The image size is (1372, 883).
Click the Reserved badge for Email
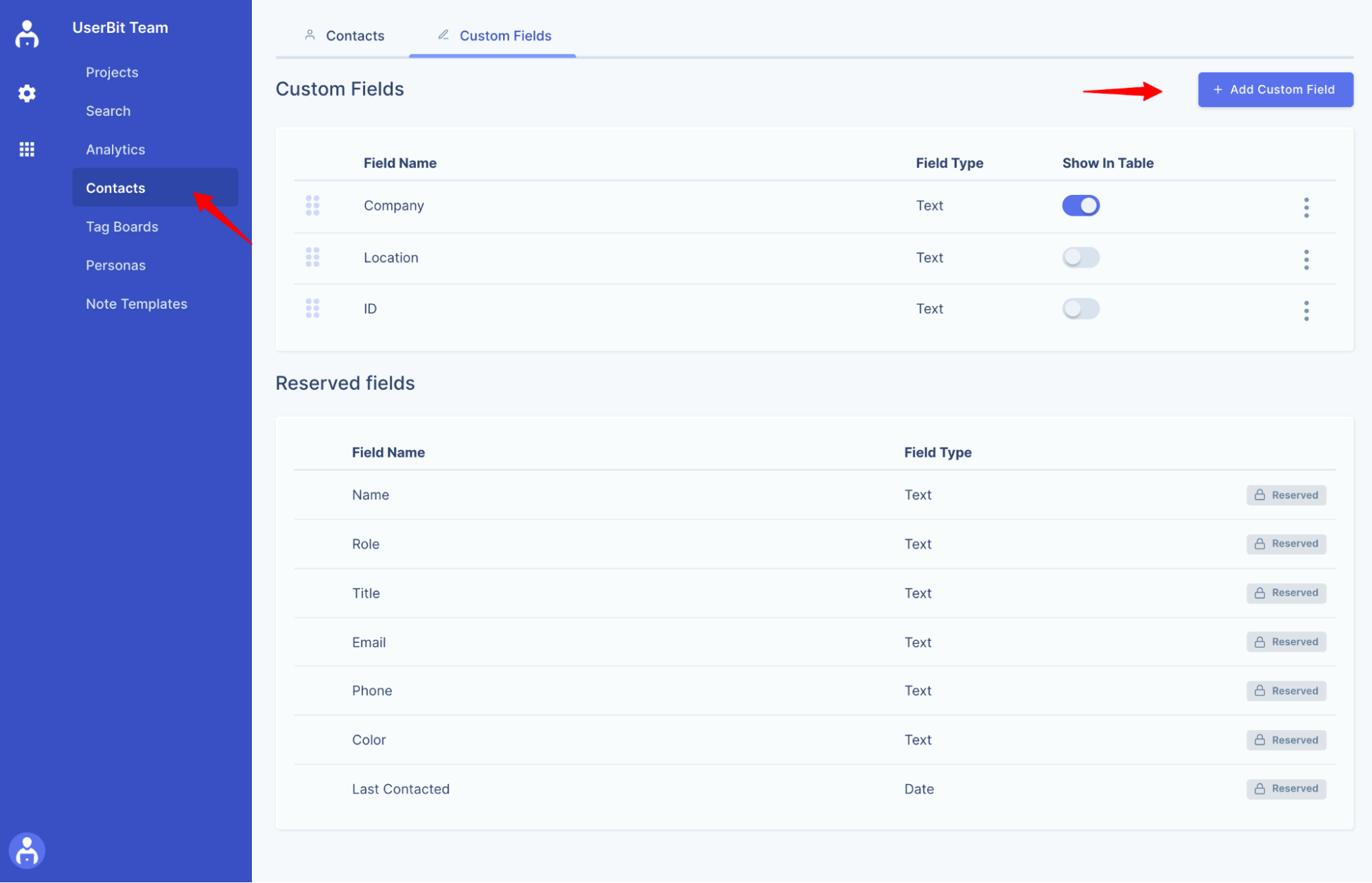click(x=1286, y=641)
